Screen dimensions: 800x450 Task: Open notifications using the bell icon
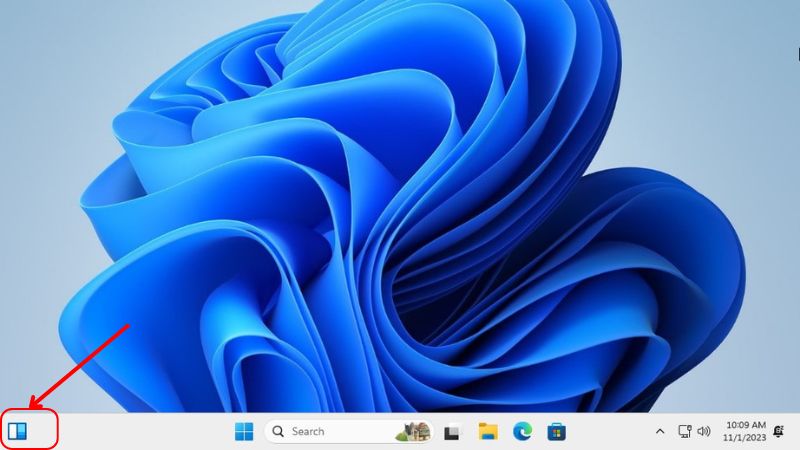point(779,431)
